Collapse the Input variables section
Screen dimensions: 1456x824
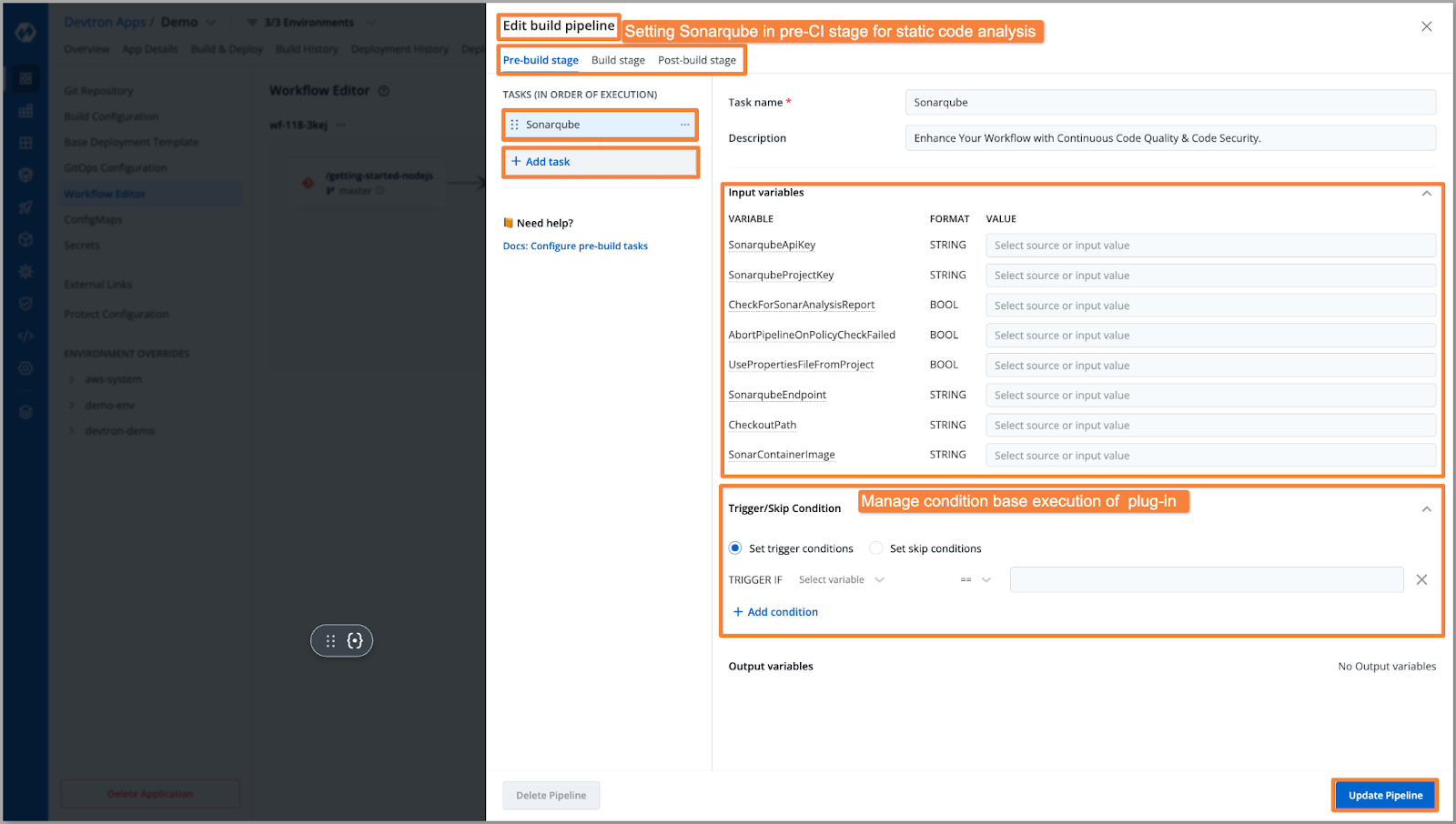click(1426, 193)
